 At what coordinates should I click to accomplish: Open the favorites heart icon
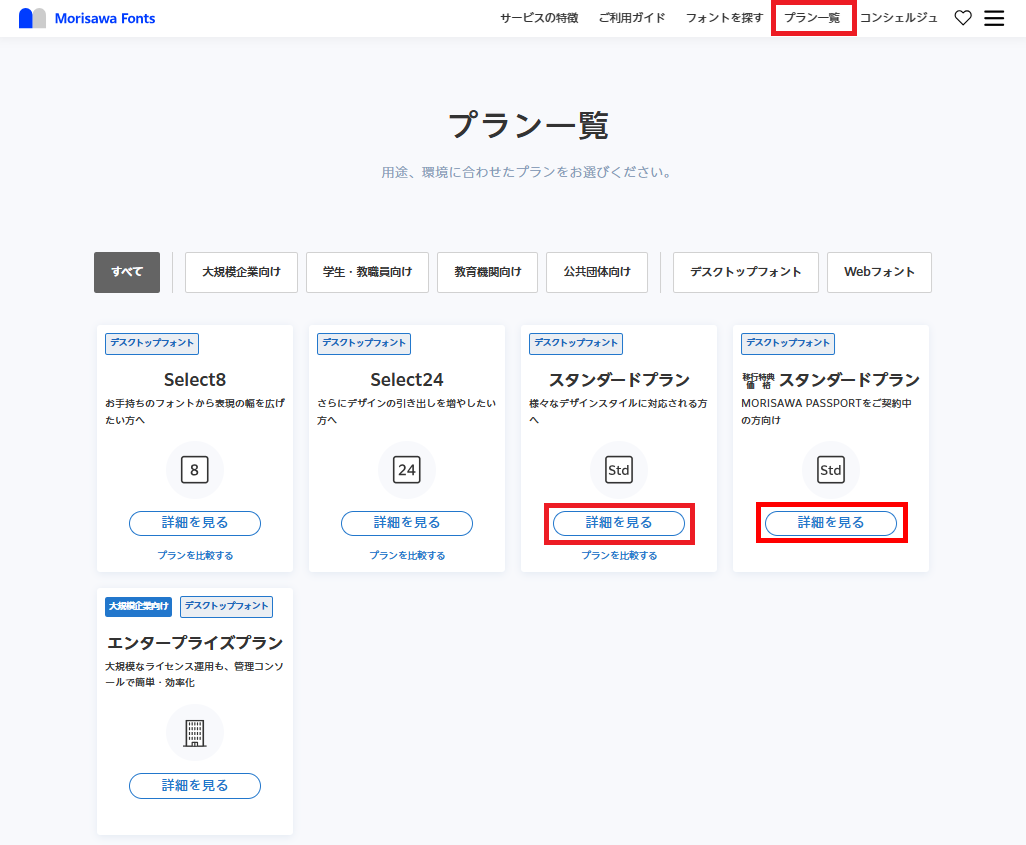point(963,18)
